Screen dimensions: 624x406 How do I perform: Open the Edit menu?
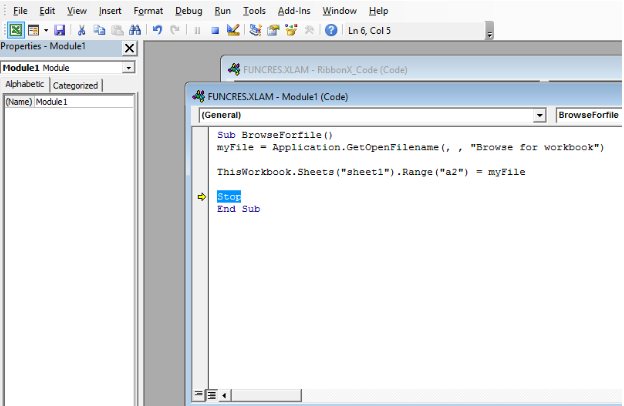pos(47,11)
